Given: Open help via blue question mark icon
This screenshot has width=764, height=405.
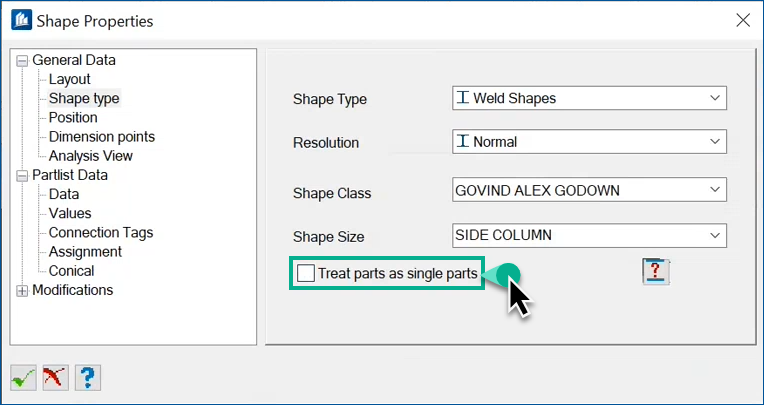Looking at the screenshot, I should [88, 377].
